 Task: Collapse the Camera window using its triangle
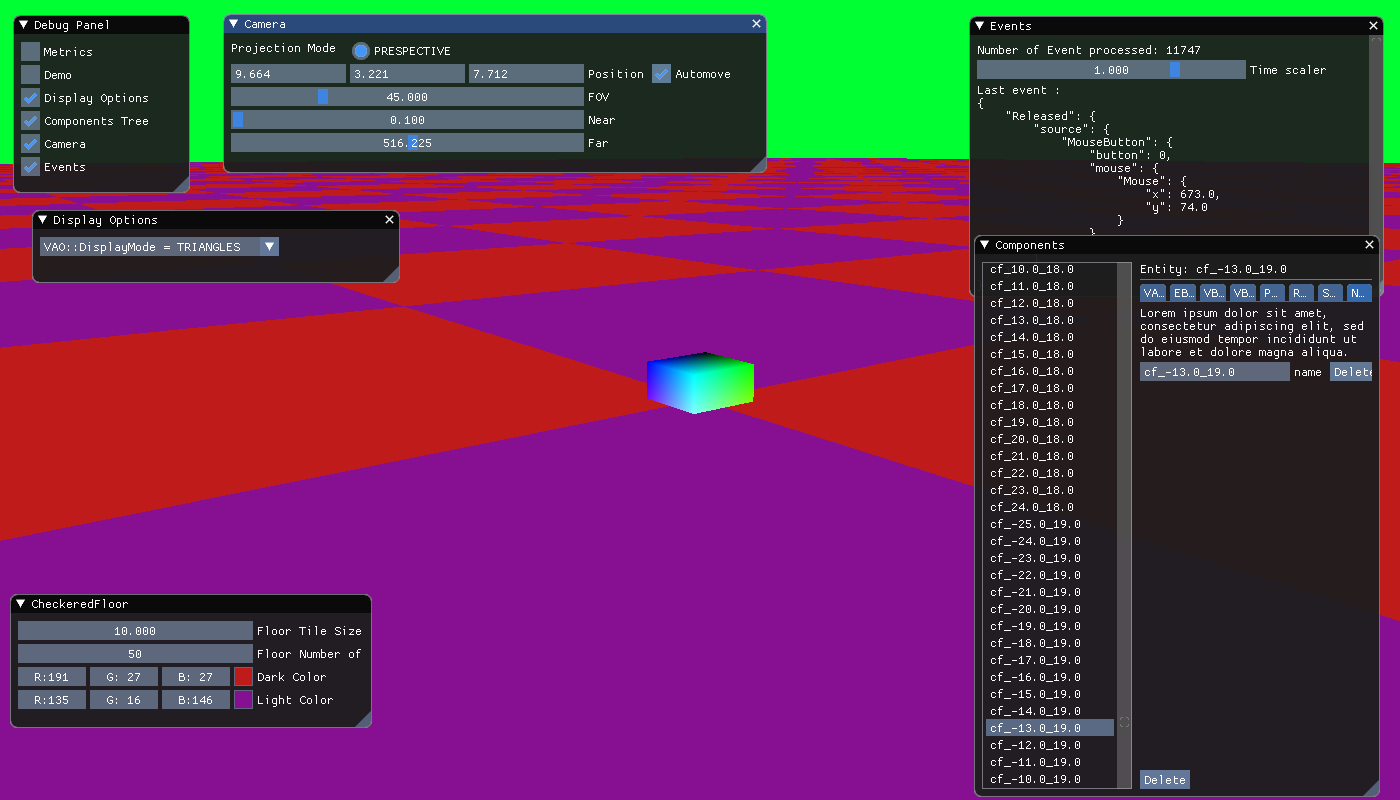(234, 24)
